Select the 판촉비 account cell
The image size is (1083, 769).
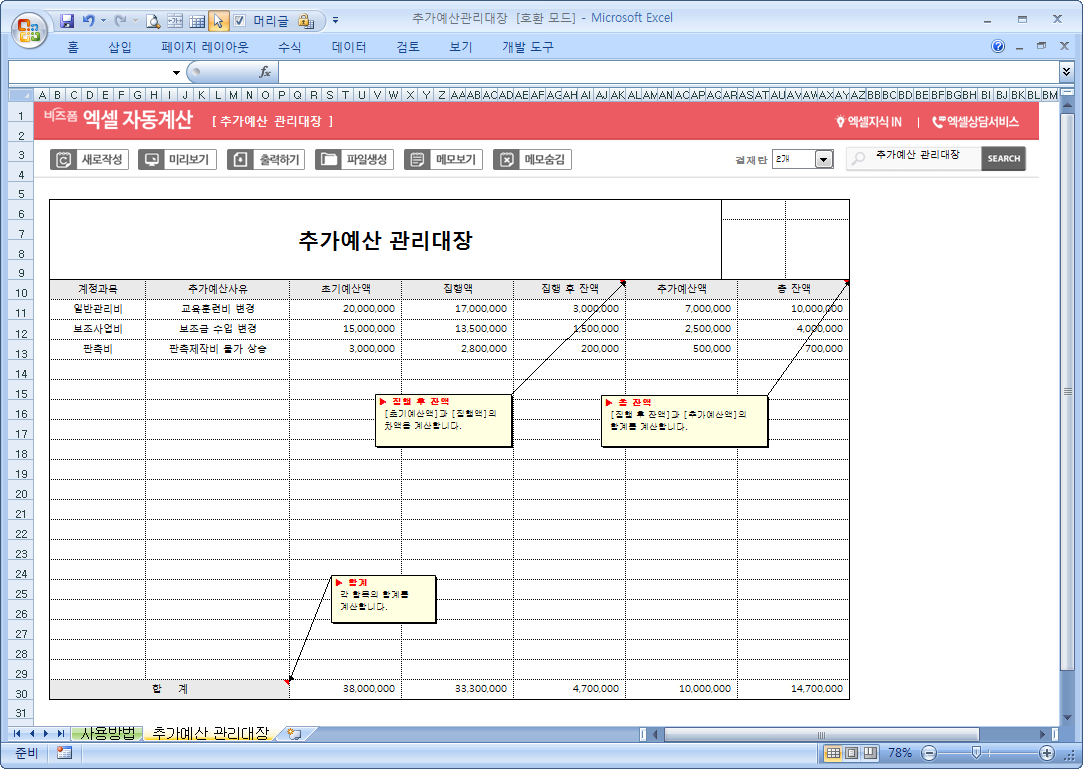pyautogui.click(x=97, y=349)
